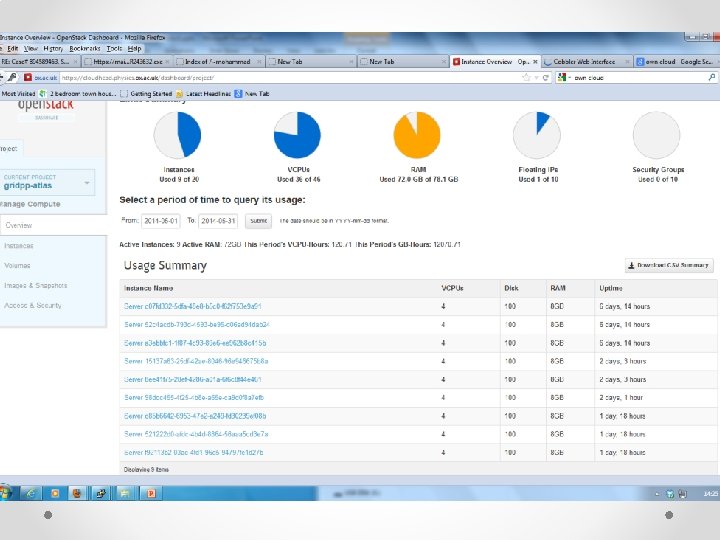The image size is (720, 540).
Task: Click the To date input field
Action: 218,221
